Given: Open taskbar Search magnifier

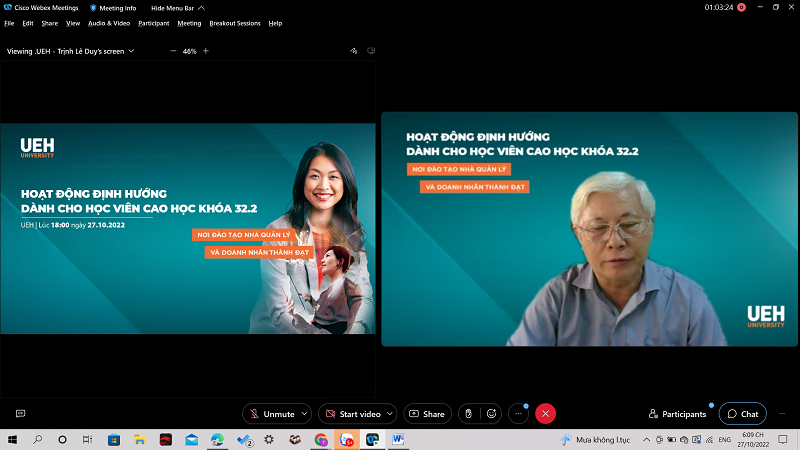Looking at the screenshot, I should [x=37, y=440].
